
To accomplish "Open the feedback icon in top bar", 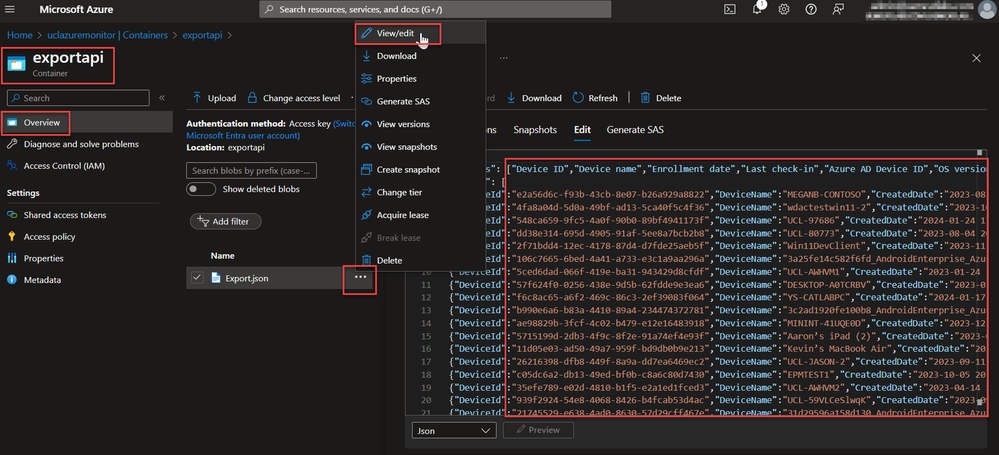I will tap(838, 10).
